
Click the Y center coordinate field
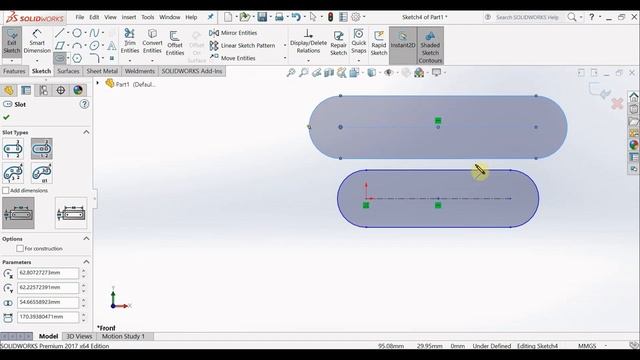coord(48,287)
